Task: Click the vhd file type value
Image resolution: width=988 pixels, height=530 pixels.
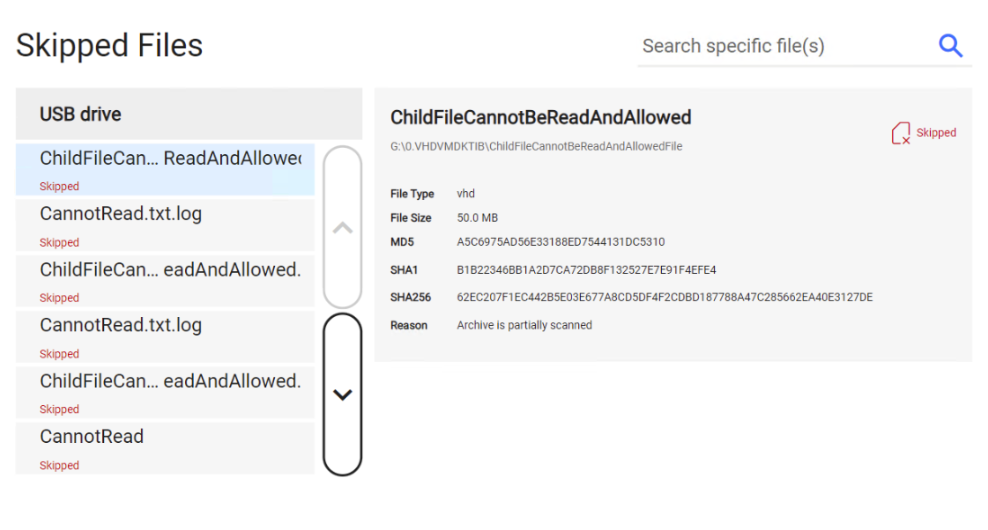Action: [466, 193]
